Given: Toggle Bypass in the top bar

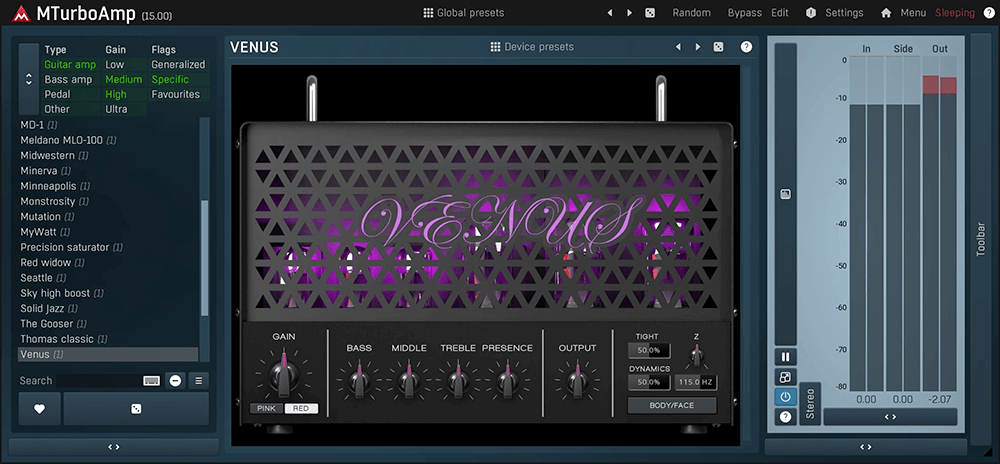Looking at the screenshot, I should coord(745,13).
